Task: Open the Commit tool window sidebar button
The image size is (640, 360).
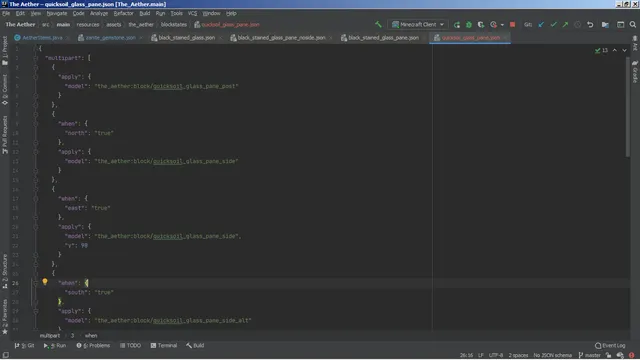Action: click(x=4, y=90)
